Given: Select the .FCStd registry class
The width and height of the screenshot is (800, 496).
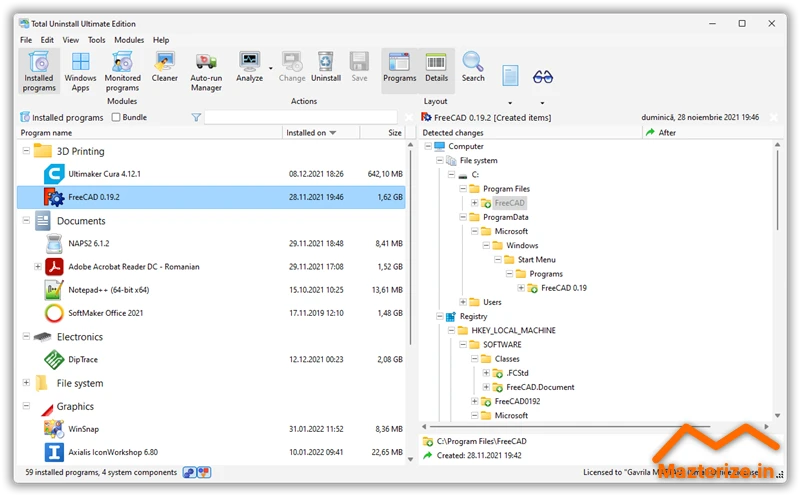Looking at the screenshot, I should pyautogui.click(x=517, y=373).
